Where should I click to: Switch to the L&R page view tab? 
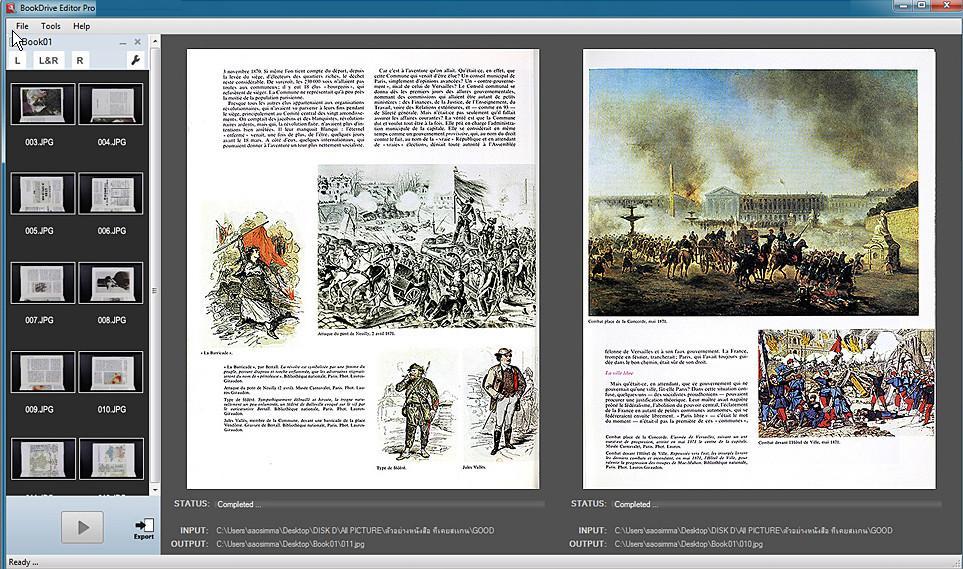49,60
